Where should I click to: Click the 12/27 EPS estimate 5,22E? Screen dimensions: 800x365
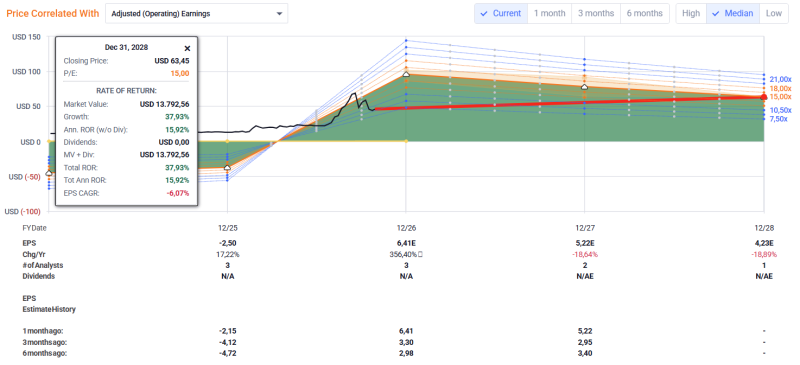click(585, 243)
